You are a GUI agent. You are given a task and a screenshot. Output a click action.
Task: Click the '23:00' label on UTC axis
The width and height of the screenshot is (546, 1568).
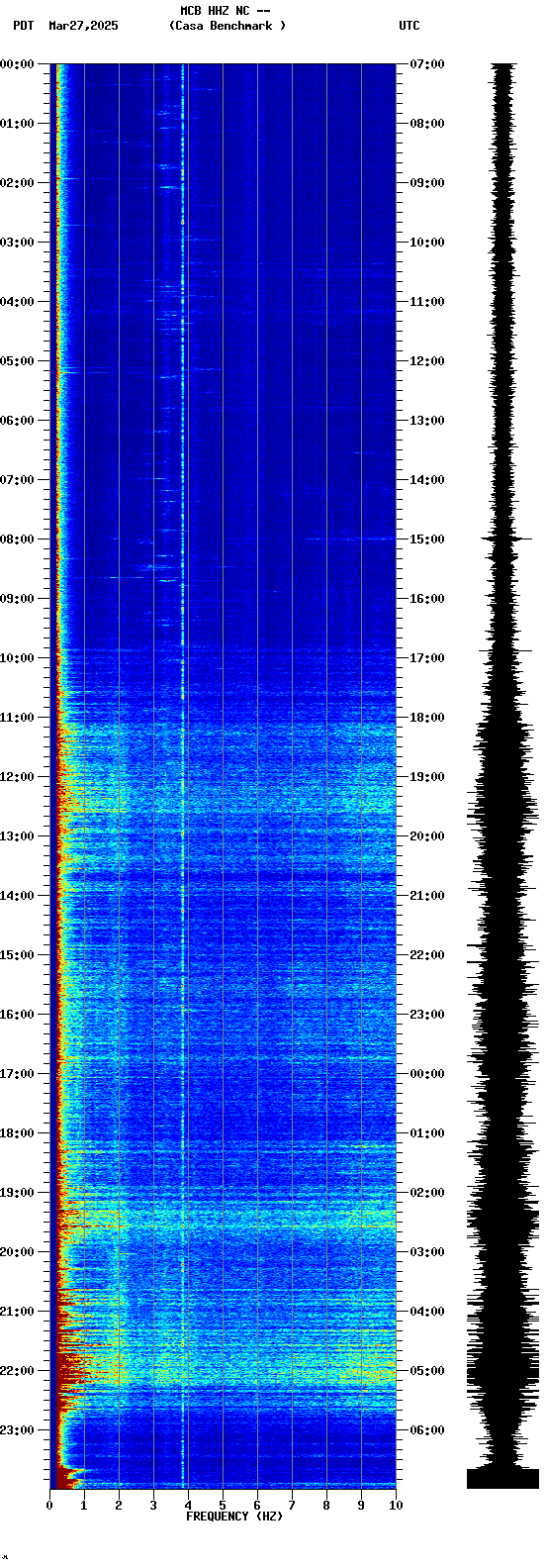427,1015
